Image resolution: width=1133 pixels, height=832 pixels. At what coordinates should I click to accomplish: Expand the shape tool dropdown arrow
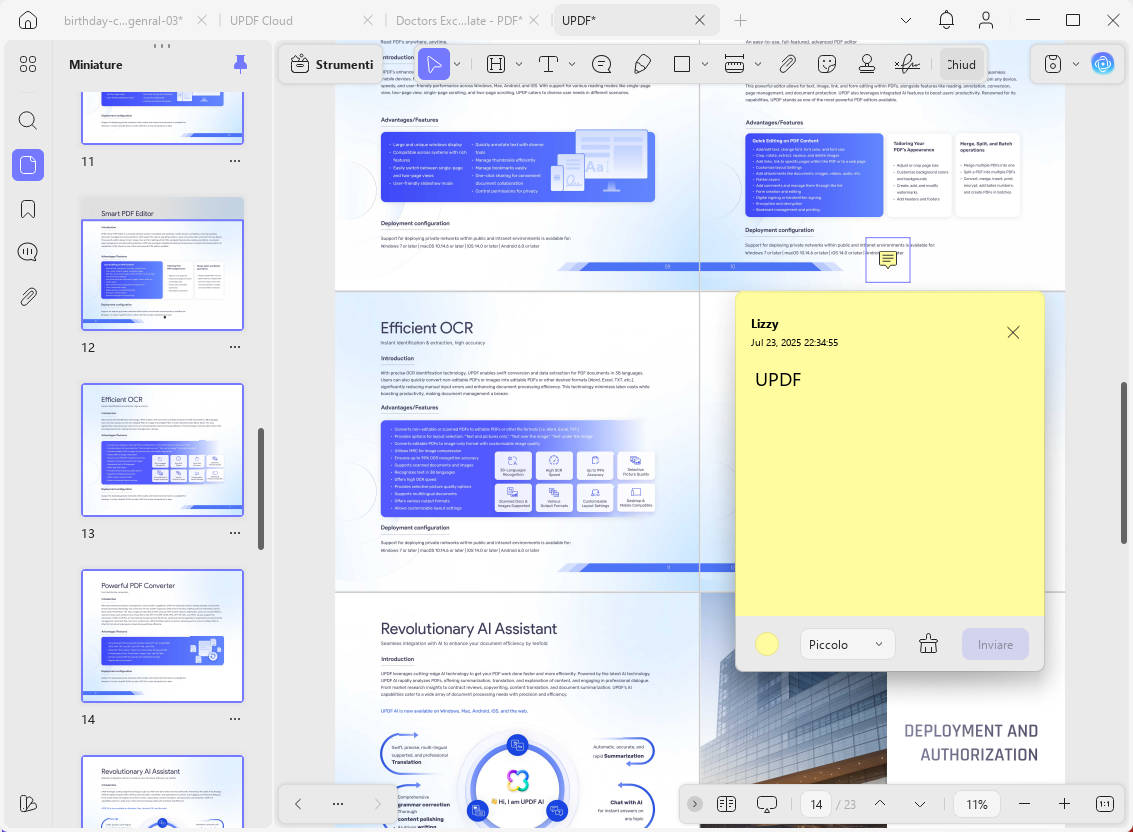[x=705, y=64]
